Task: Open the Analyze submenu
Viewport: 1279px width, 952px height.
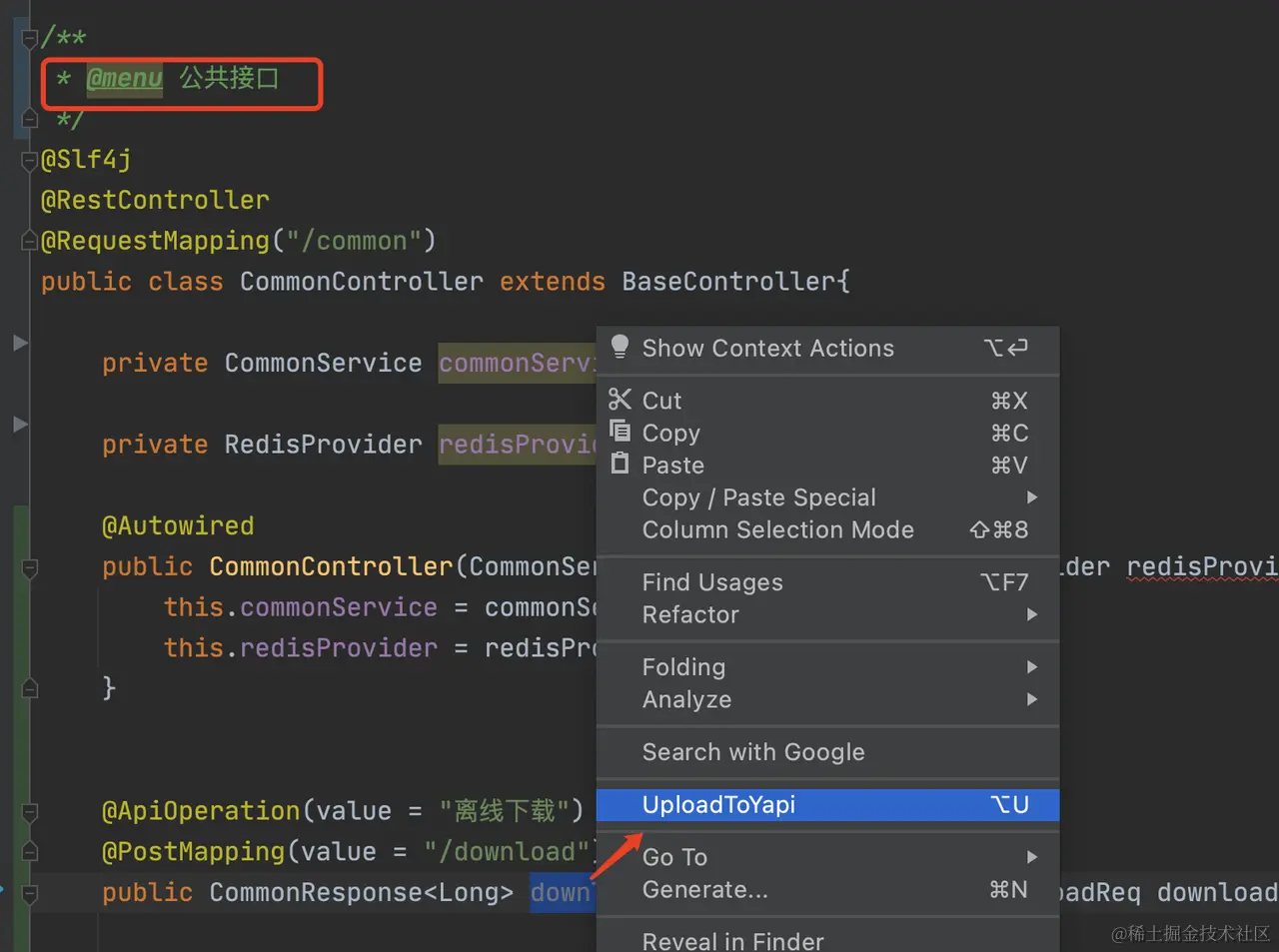Action: coord(827,699)
